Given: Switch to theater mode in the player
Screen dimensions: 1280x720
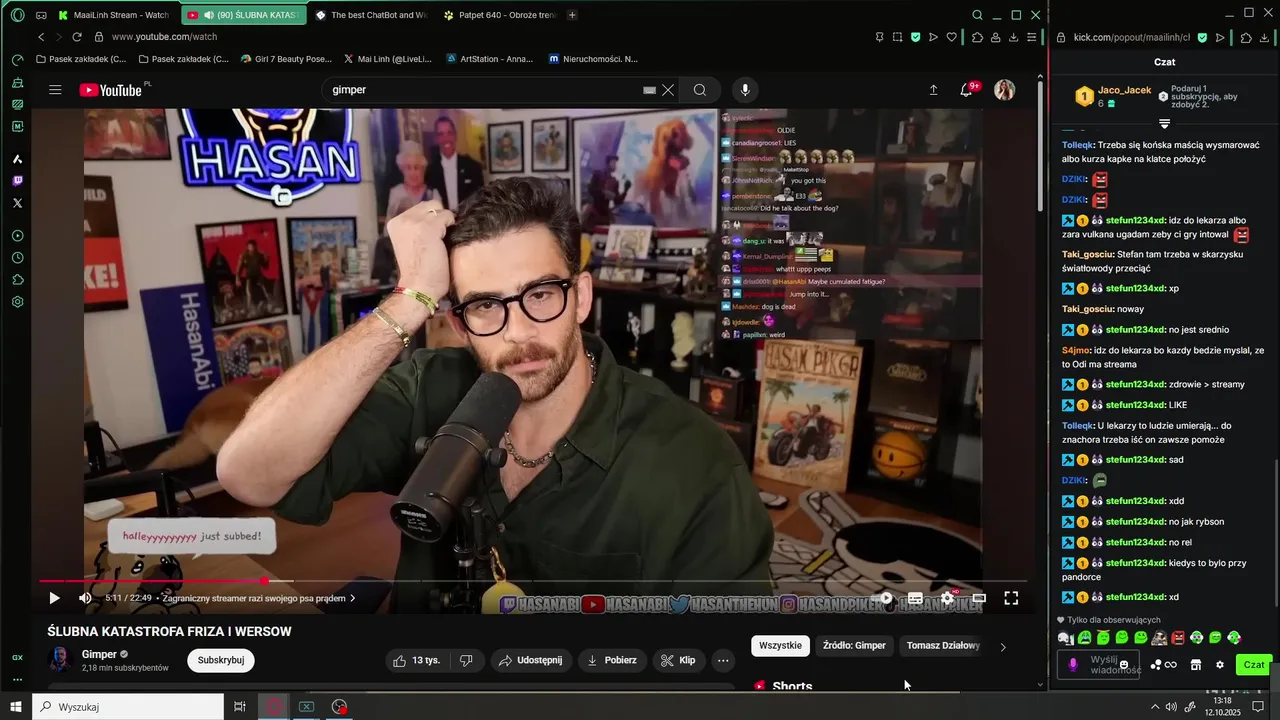Looking at the screenshot, I should coord(979,598).
